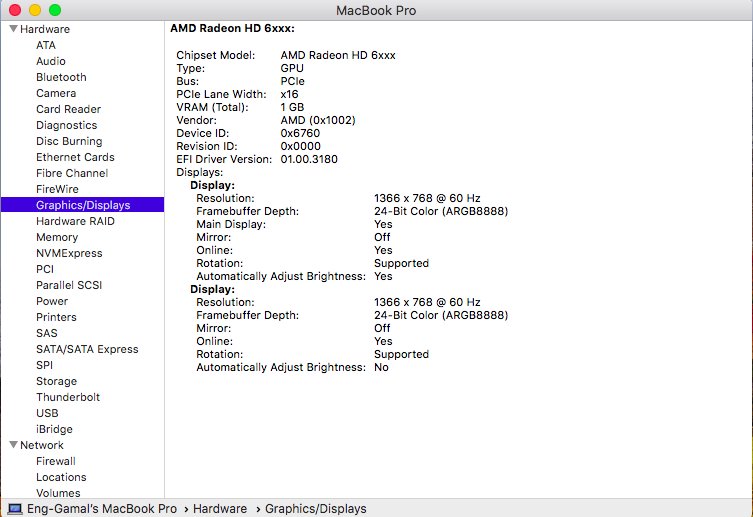
Task: Collapse the Network section disclosure triangle
Action: coord(13,445)
